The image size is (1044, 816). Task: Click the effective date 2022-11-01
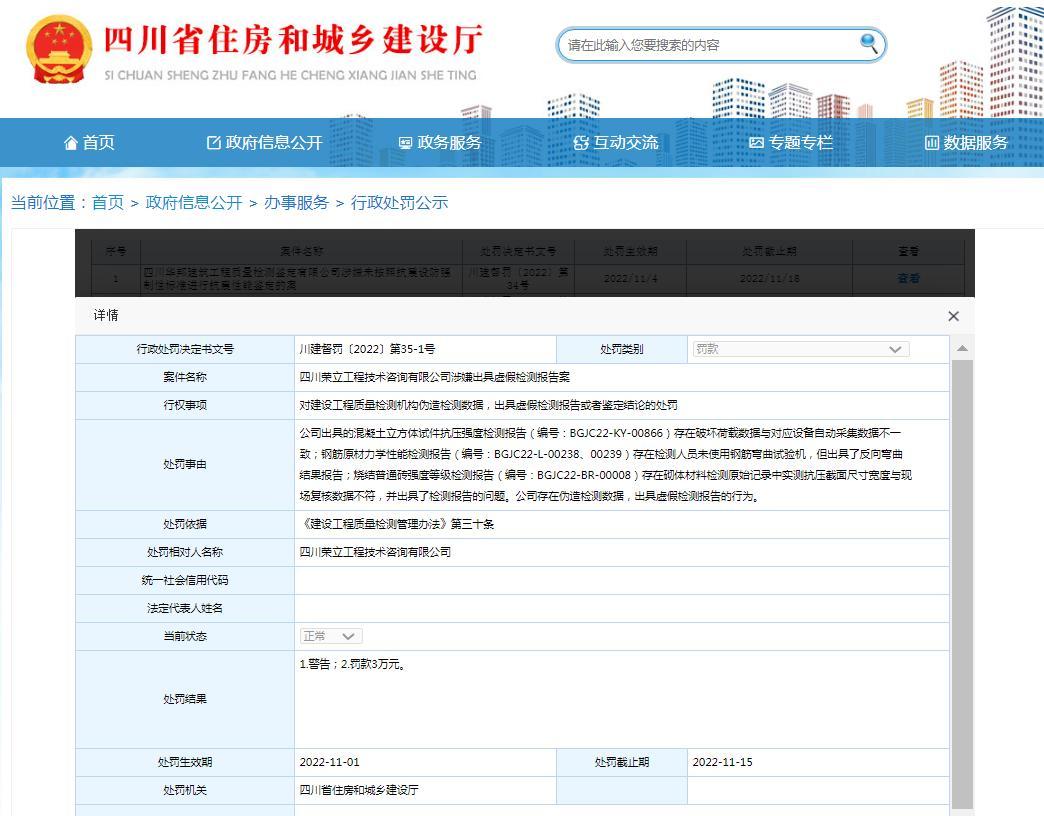pyautogui.click(x=330, y=762)
